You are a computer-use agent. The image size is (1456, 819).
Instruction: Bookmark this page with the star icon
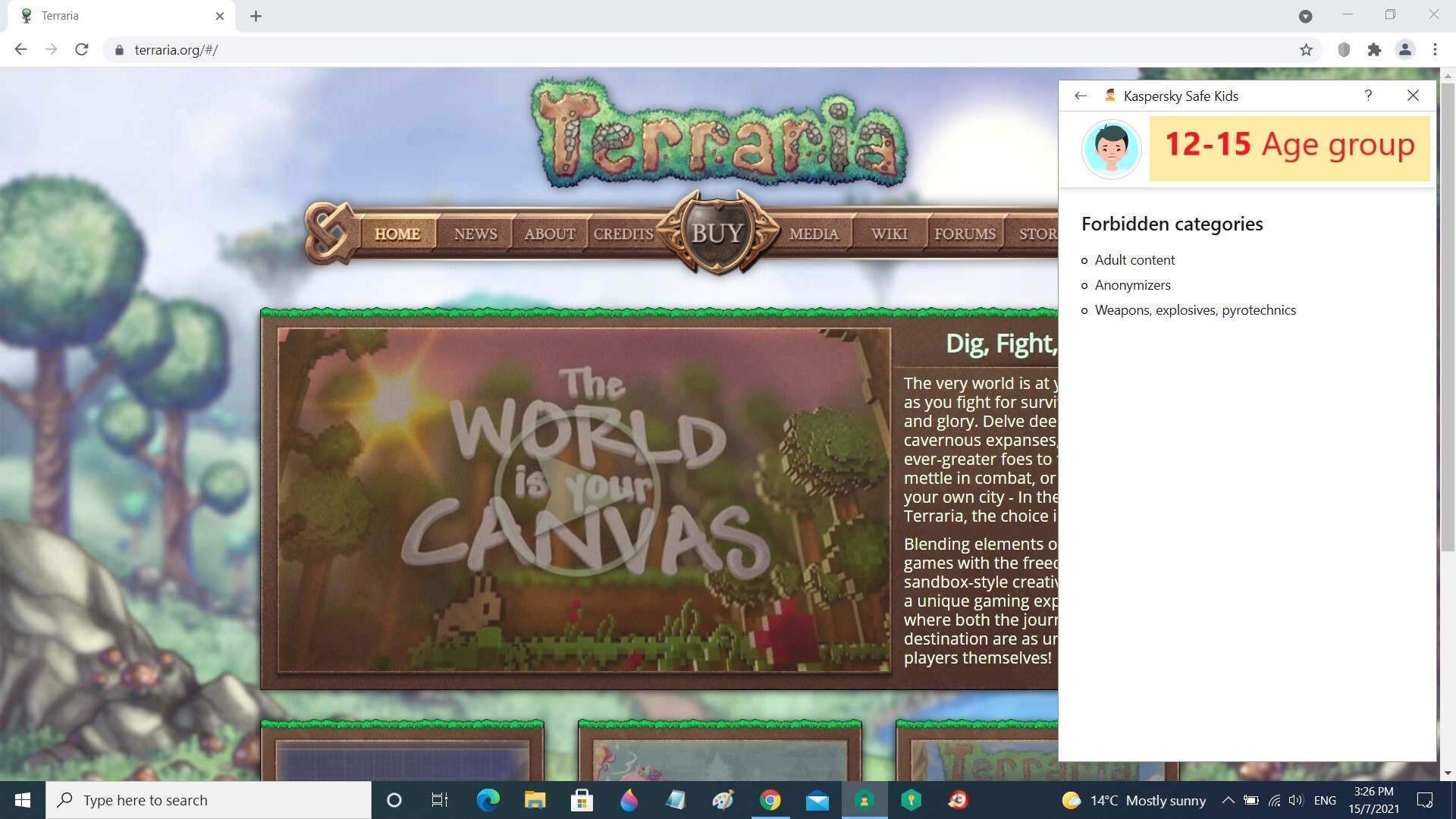tap(1306, 50)
